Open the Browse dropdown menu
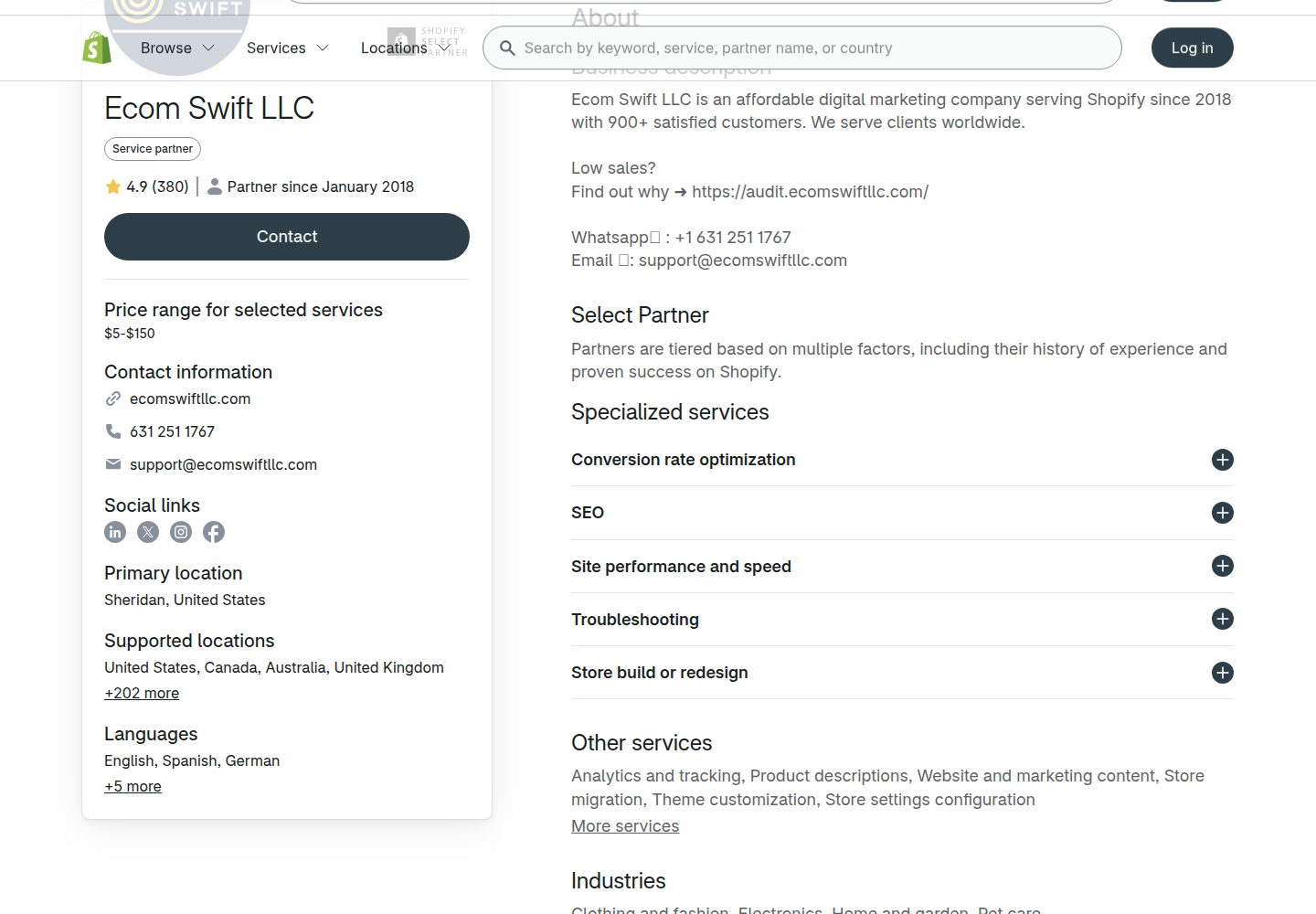Viewport: 1316px width, 914px height. [177, 48]
